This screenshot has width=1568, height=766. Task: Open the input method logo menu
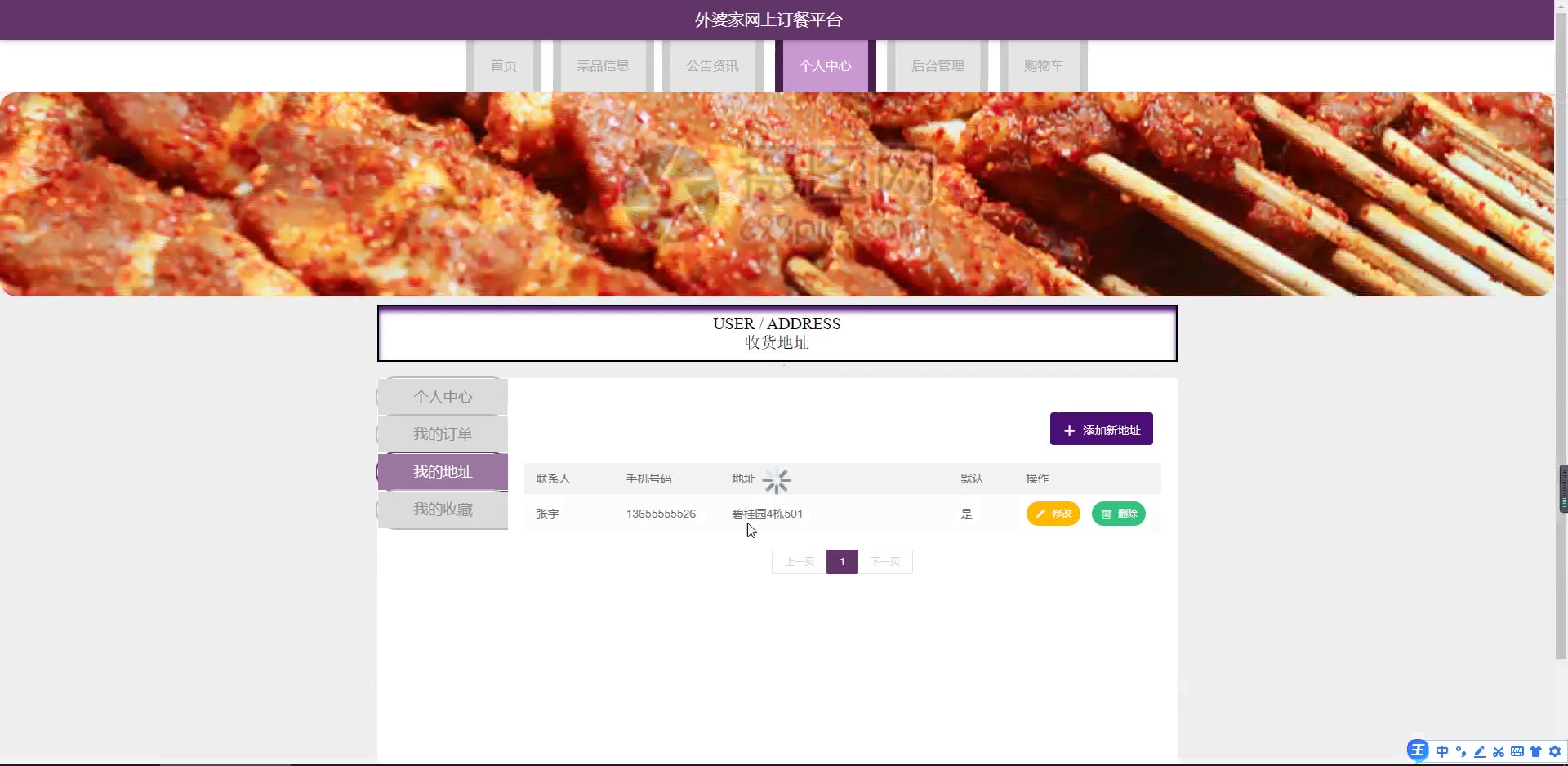[x=1418, y=750]
